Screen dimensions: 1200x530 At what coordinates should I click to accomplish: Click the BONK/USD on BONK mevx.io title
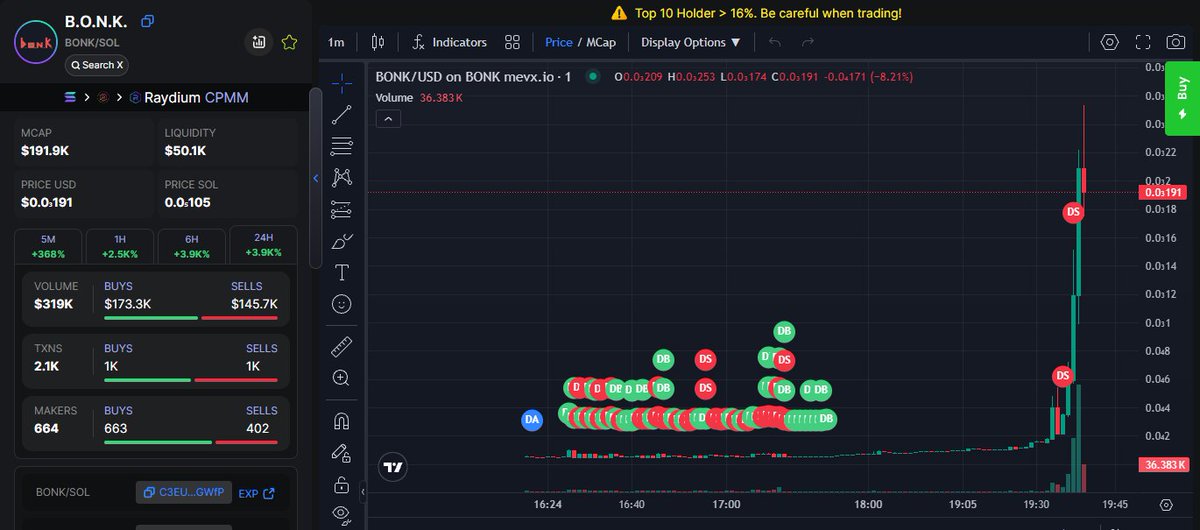473,76
